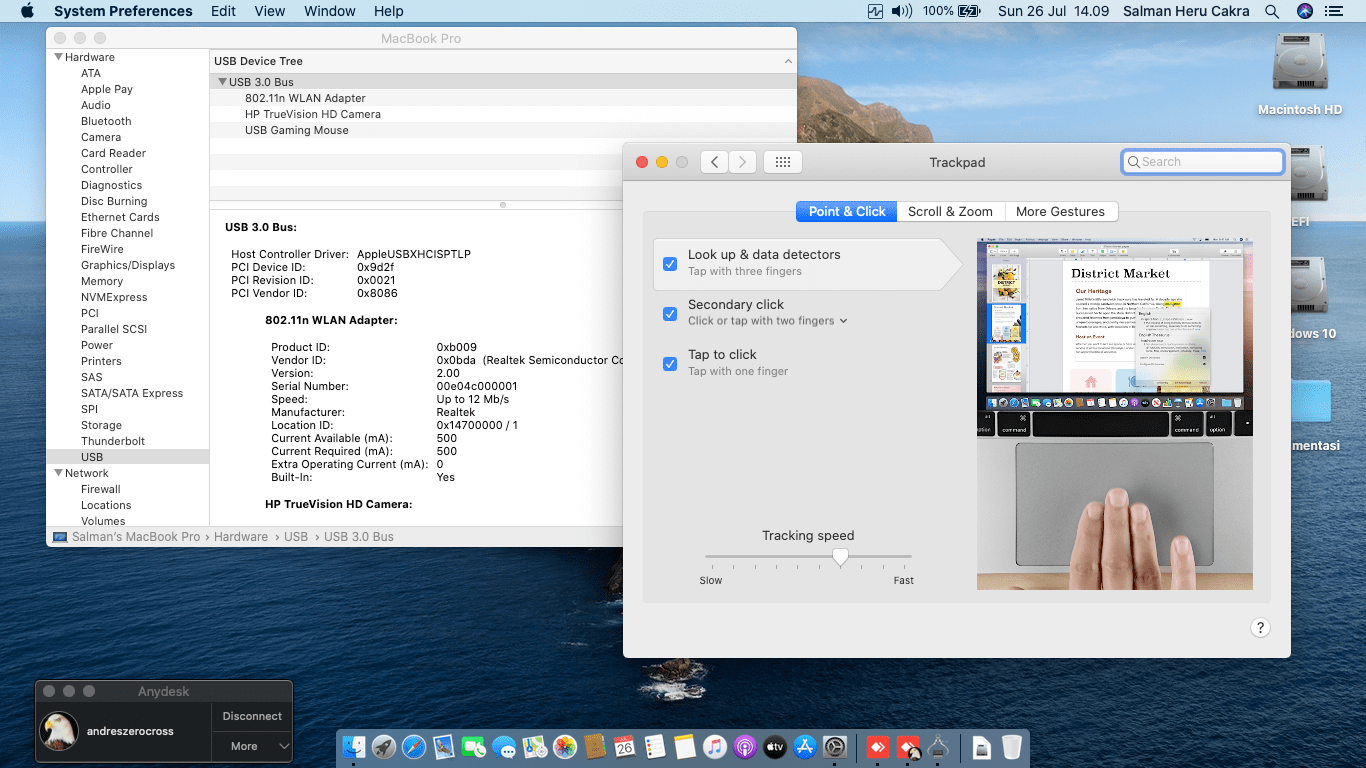Disable Look up & data detectors checkbox
This screenshot has height=768, width=1366.
click(670, 264)
